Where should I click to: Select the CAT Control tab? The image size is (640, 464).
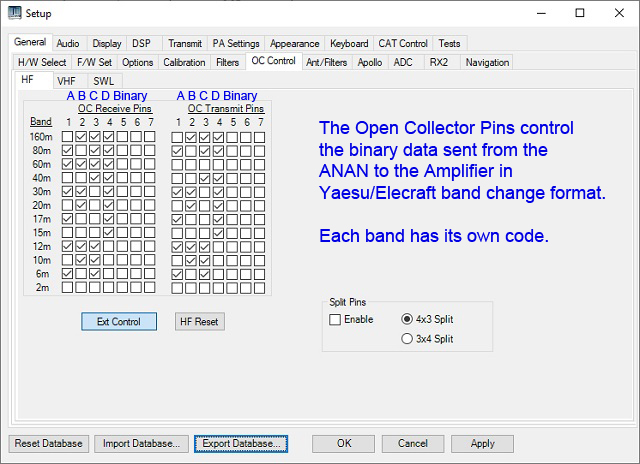(403, 43)
